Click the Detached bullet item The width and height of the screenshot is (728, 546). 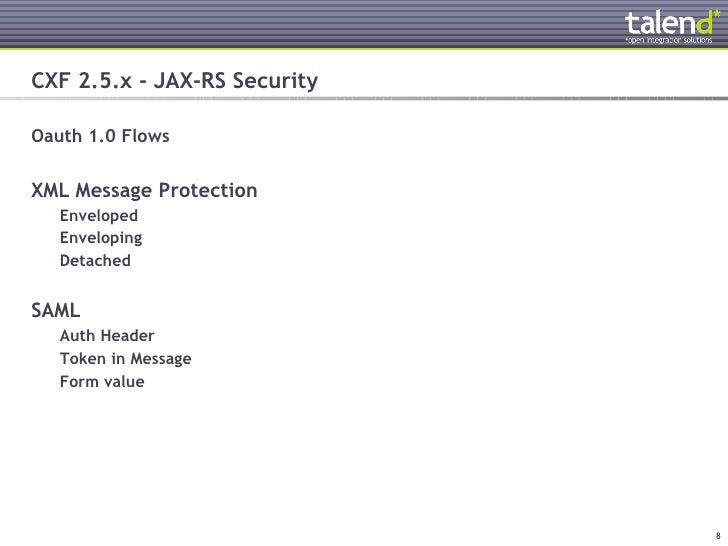click(95, 260)
